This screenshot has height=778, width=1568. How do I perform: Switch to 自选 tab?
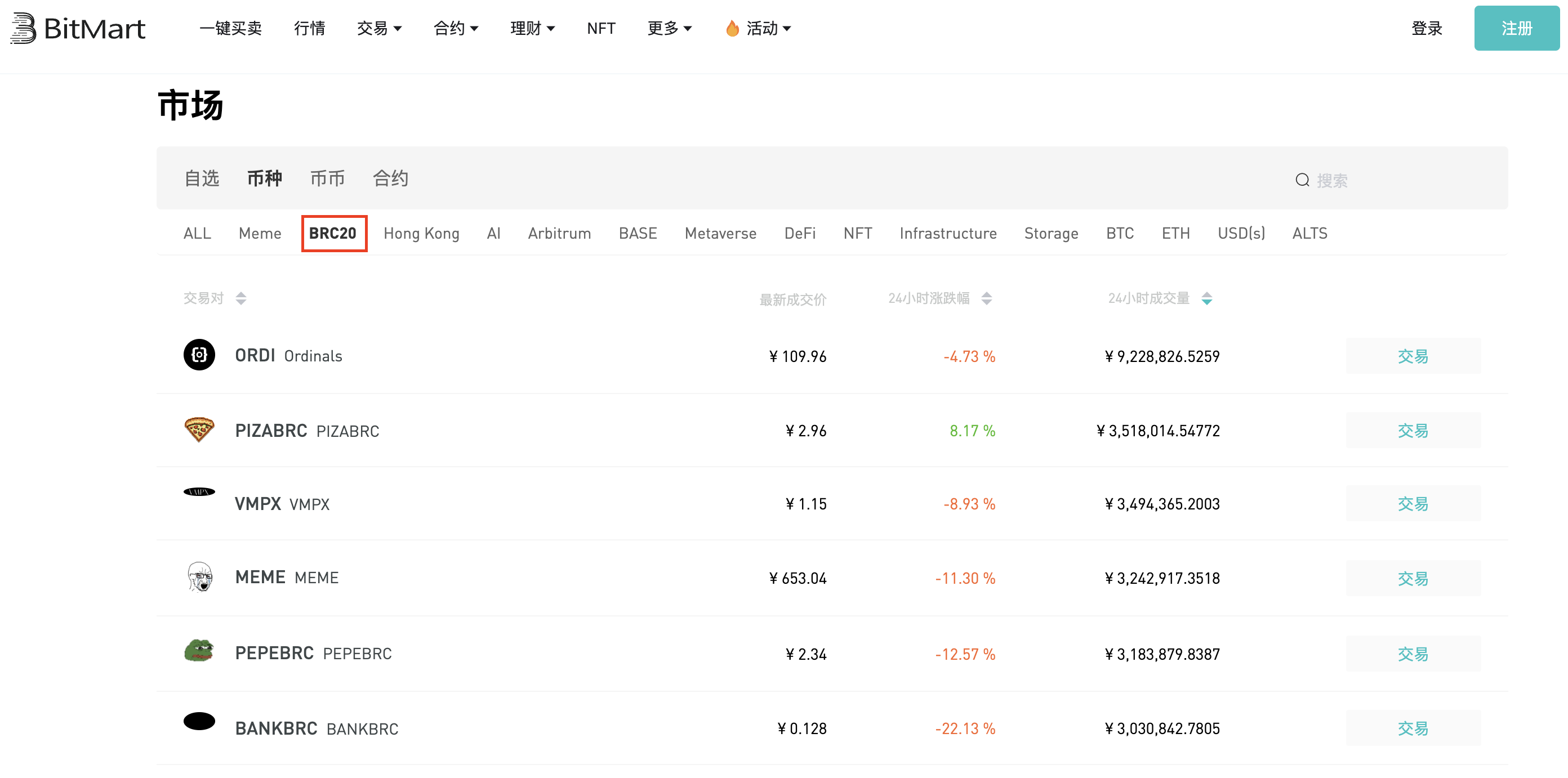pyautogui.click(x=202, y=179)
